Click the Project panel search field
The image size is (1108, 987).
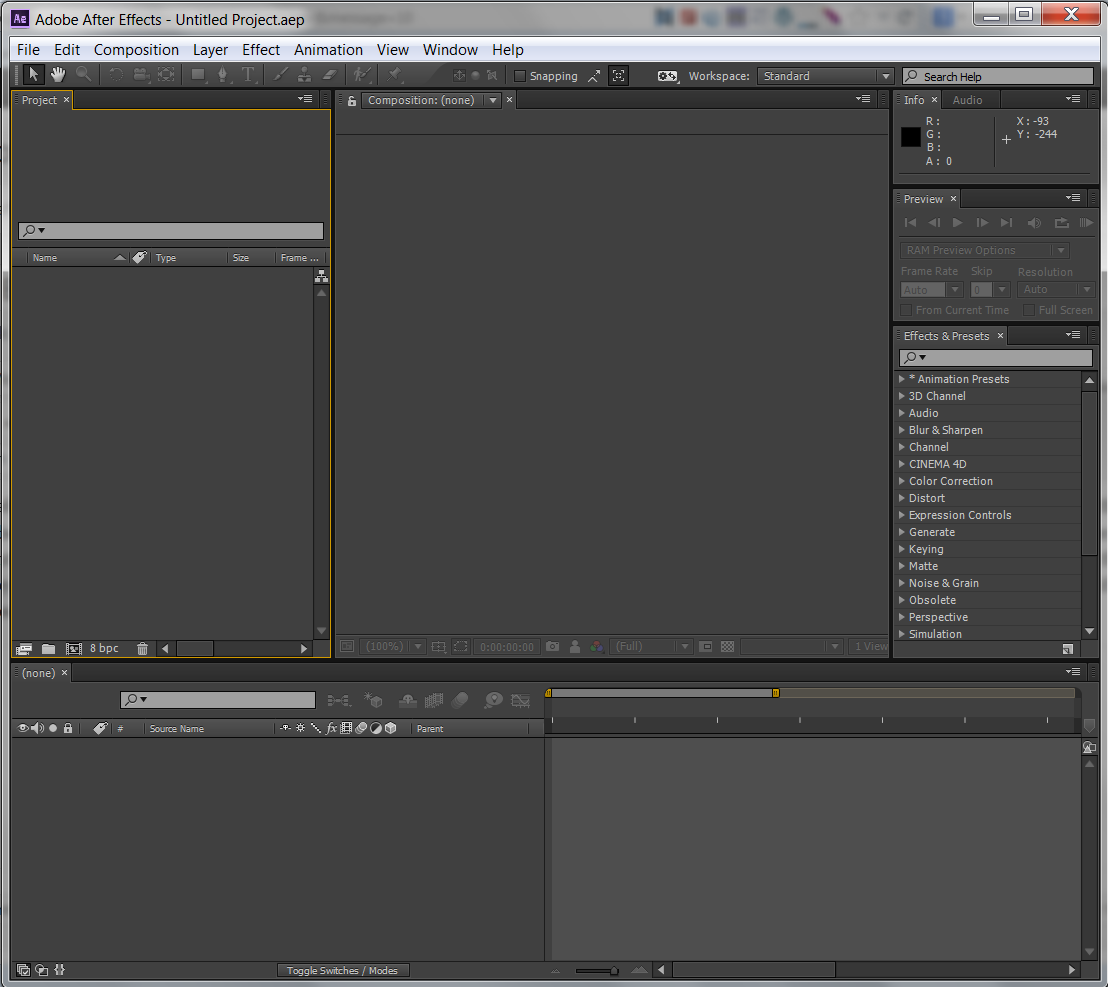pos(171,230)
